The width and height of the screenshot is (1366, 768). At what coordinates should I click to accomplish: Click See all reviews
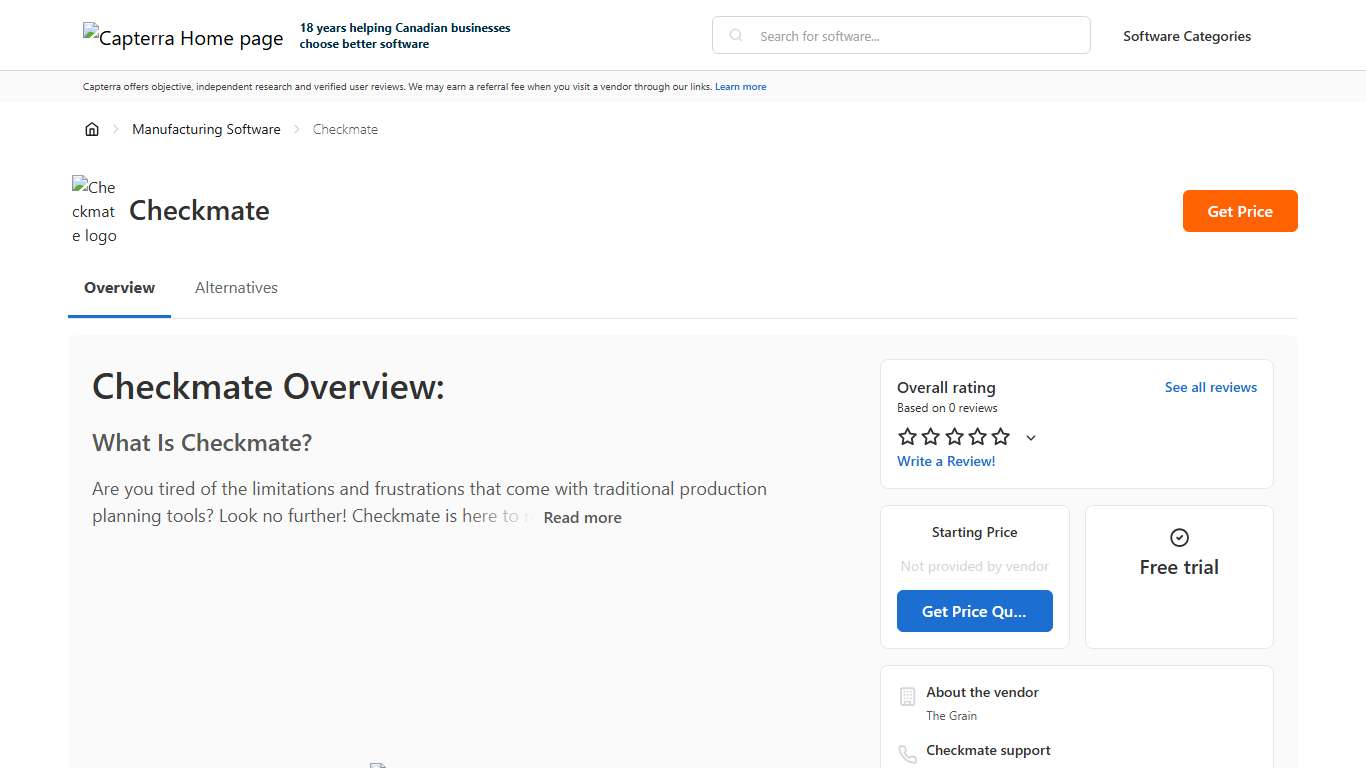[x=1210, y=387]
